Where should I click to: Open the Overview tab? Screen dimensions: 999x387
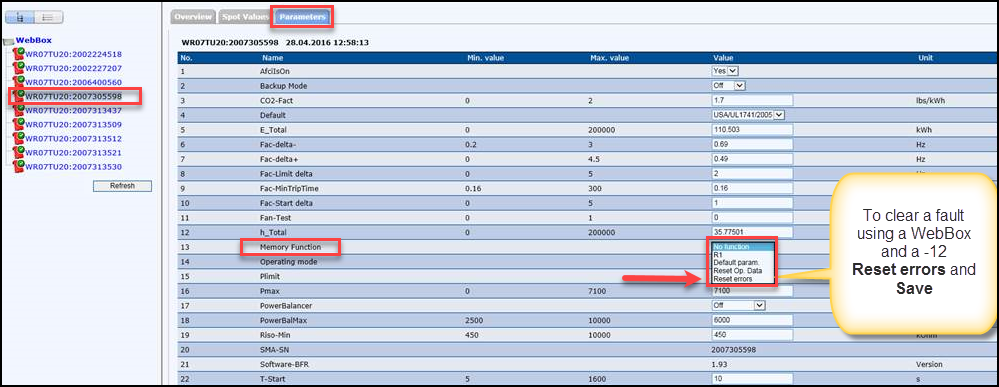coord(193,17)
